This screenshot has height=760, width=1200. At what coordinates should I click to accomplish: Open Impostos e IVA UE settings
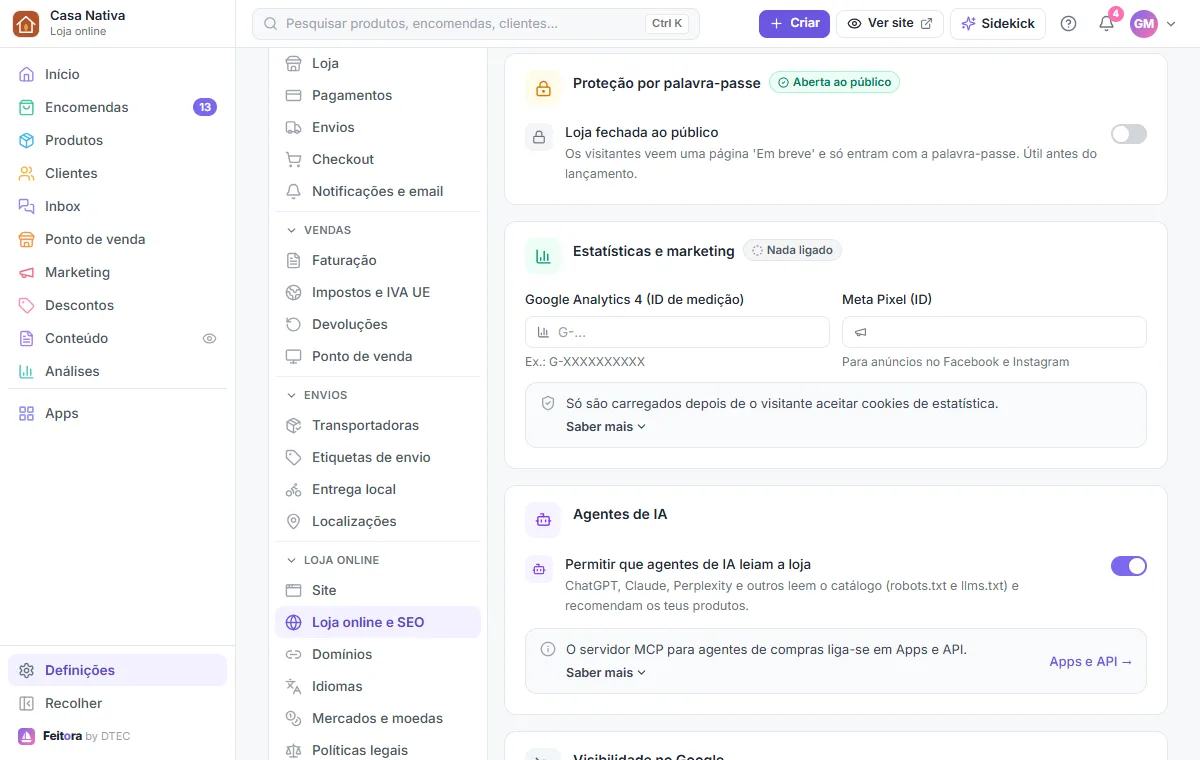point(378,292)
